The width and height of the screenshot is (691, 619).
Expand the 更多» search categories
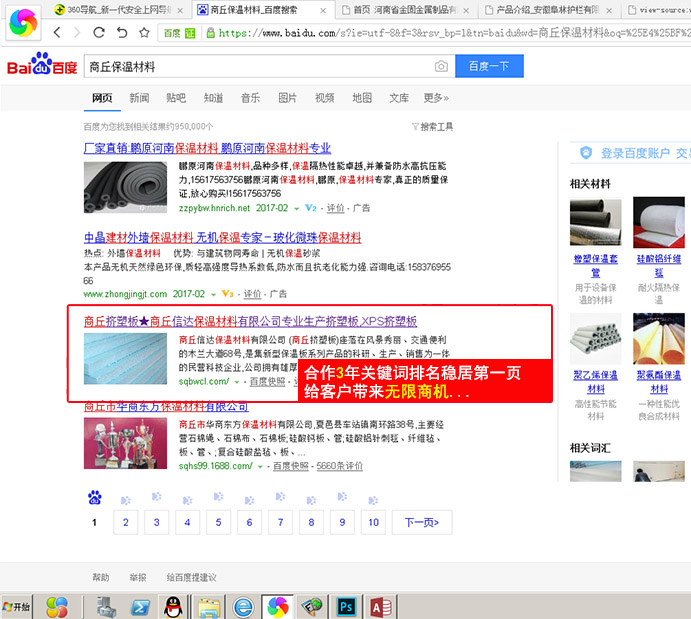[x=436, y=98]
